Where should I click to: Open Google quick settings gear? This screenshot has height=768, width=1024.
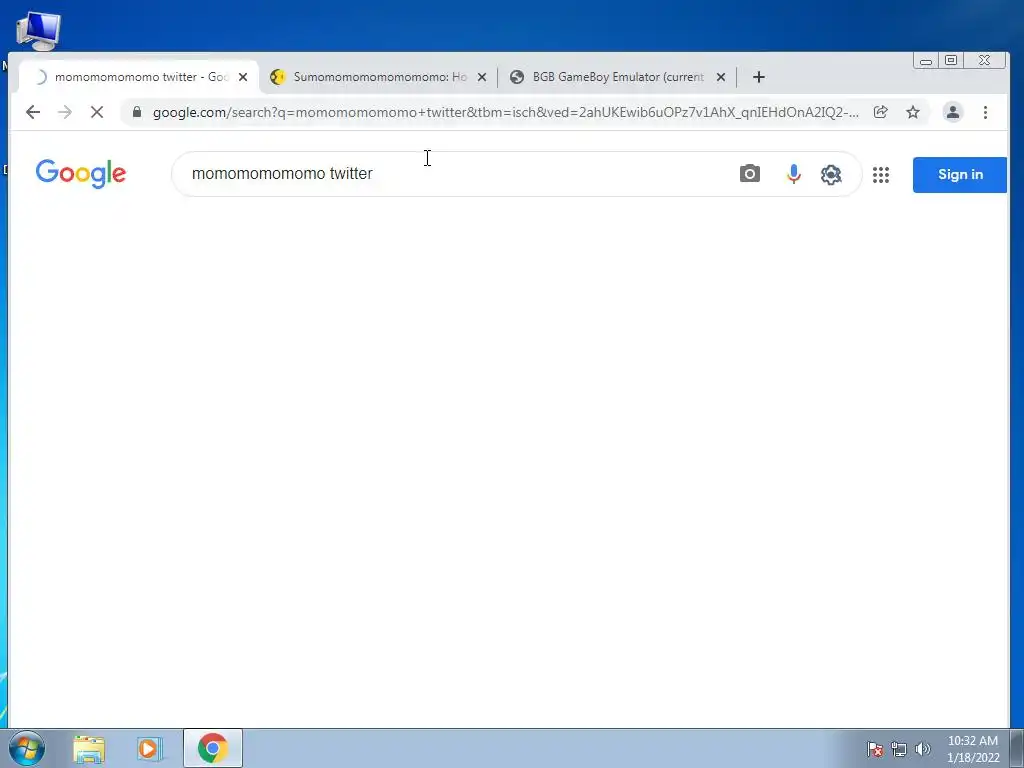tap(831, 174)
